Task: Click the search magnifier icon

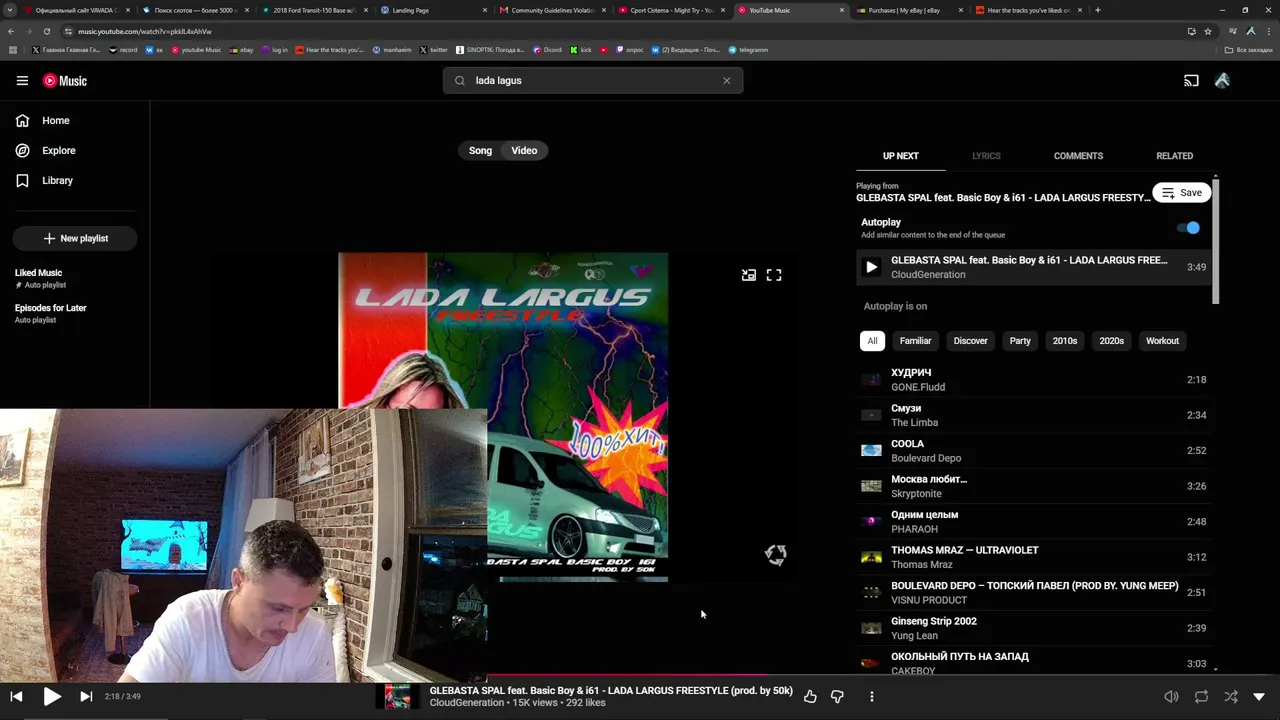Action: [460, 81]
